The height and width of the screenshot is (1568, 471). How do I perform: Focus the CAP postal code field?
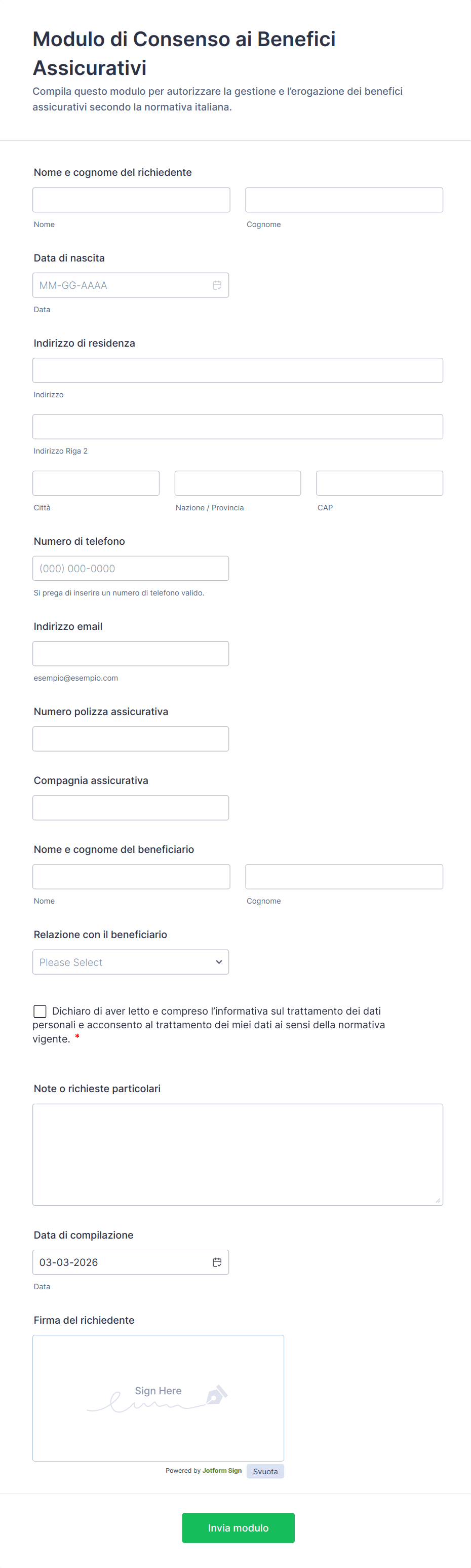pos(379,483)
